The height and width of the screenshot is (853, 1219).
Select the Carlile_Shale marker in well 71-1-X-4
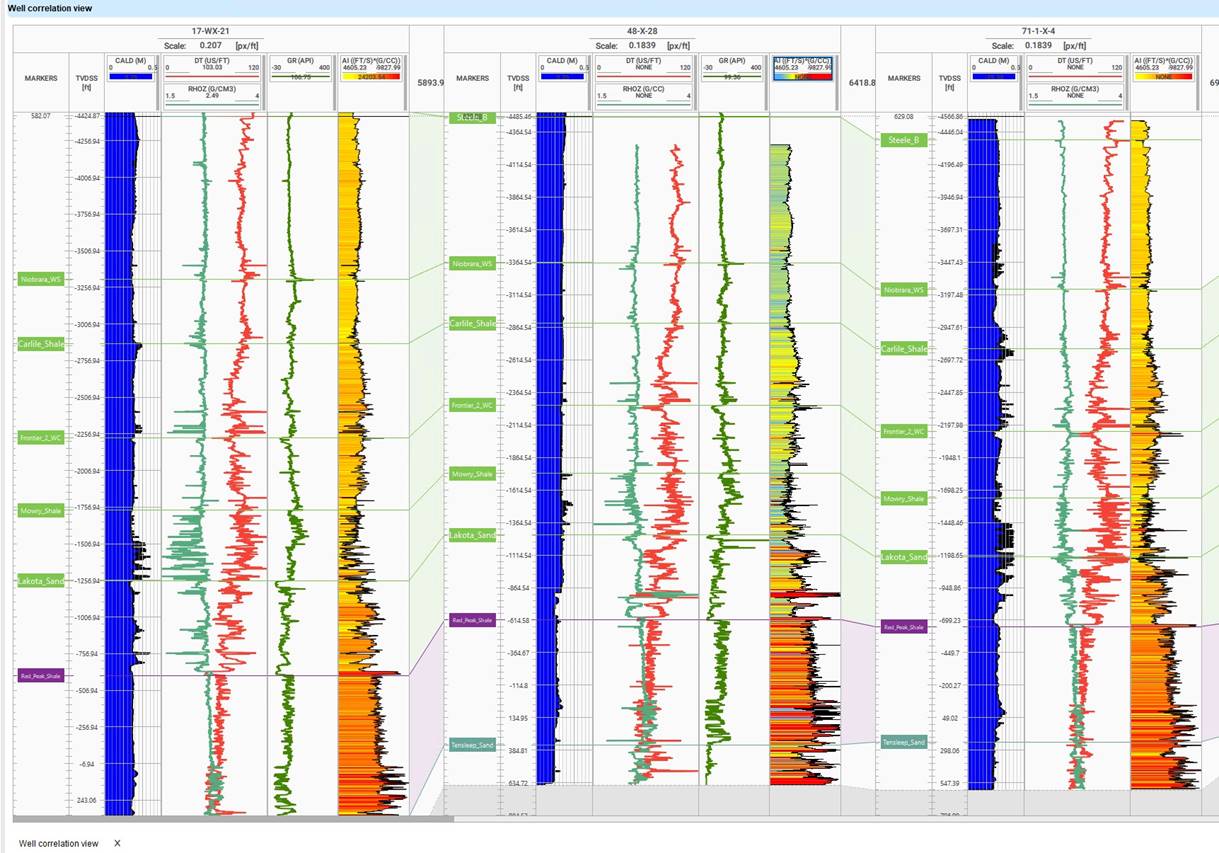click(x=904, y=349)
